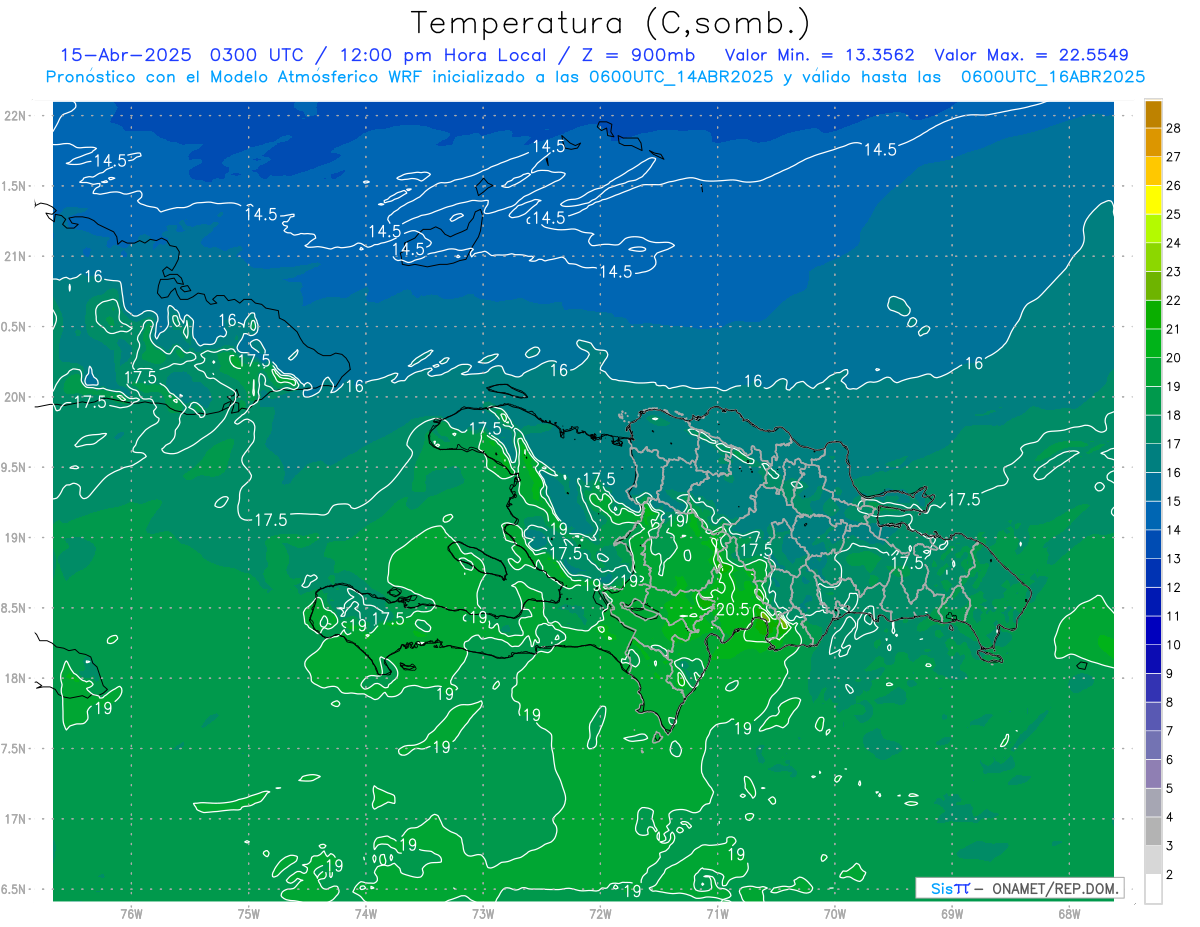Click the "22N" latitude axis label
Screen dimensions: 1200x927
click(14, 116)
